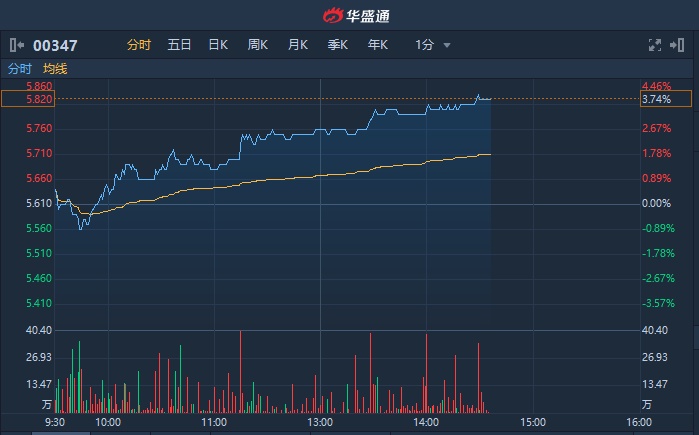Click the 13:00 marker on time axis
The image size is (699, 435).
point(320,423)
